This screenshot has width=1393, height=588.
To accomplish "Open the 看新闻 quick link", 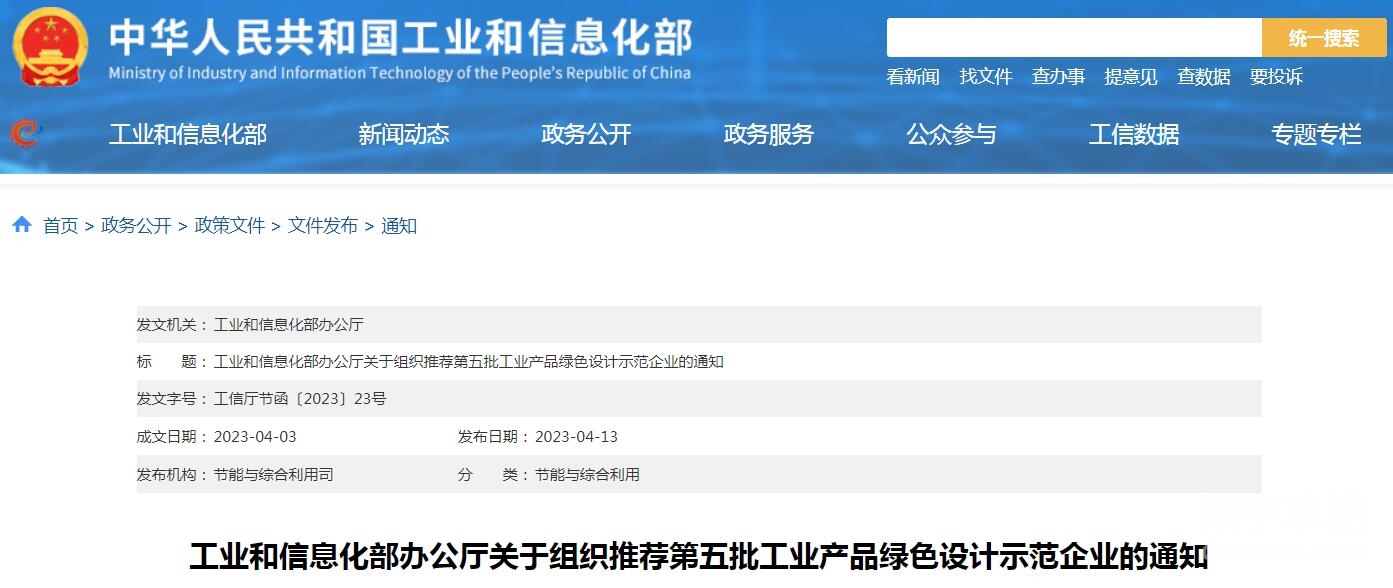I will point(913,77).
